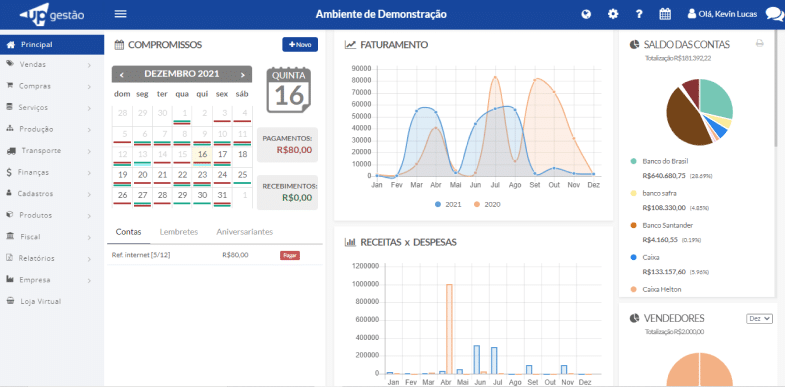
Task: Open the chat bubbles icon
Action: click(x=774, y=15)
